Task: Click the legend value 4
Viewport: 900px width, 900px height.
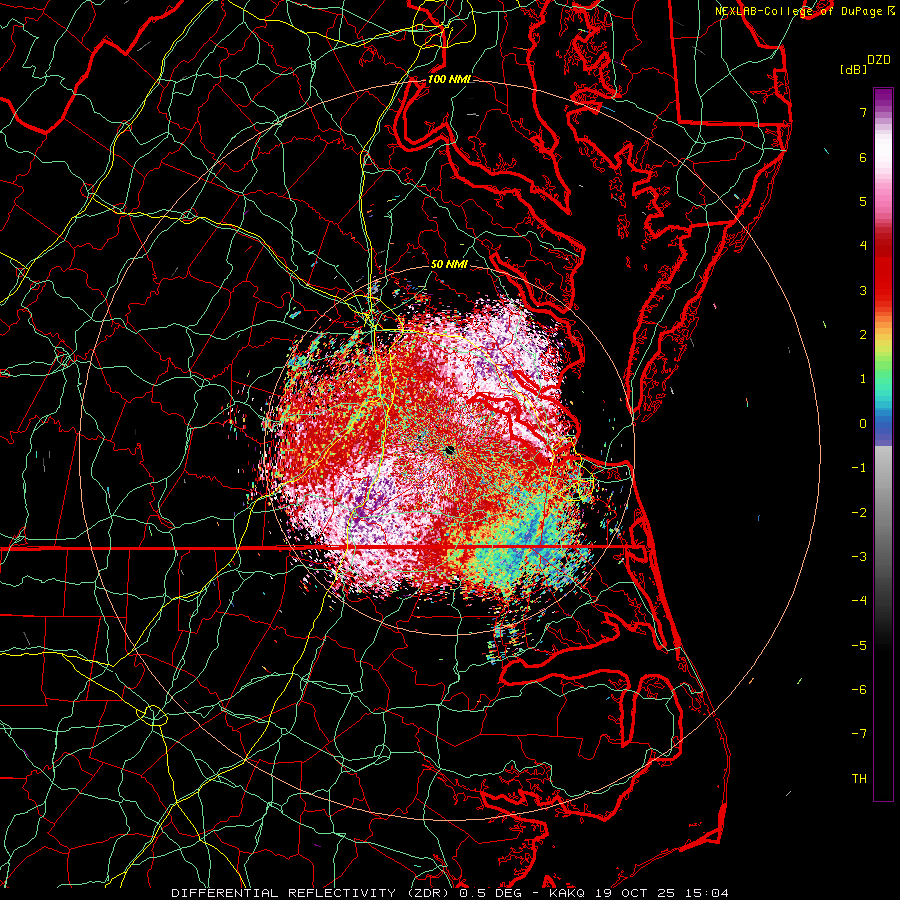Action: [863, 246]
